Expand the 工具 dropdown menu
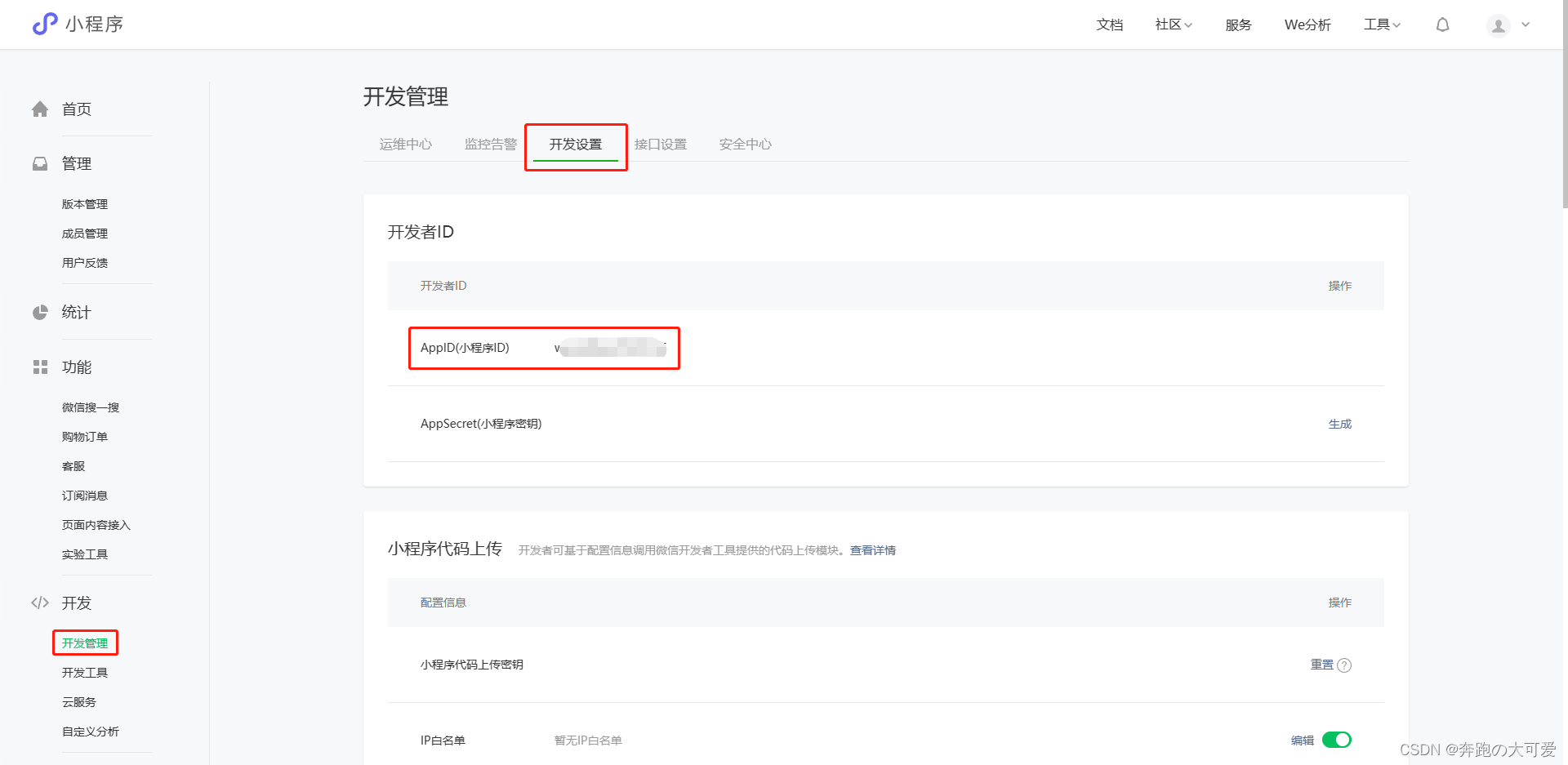 click(1382, 24)
